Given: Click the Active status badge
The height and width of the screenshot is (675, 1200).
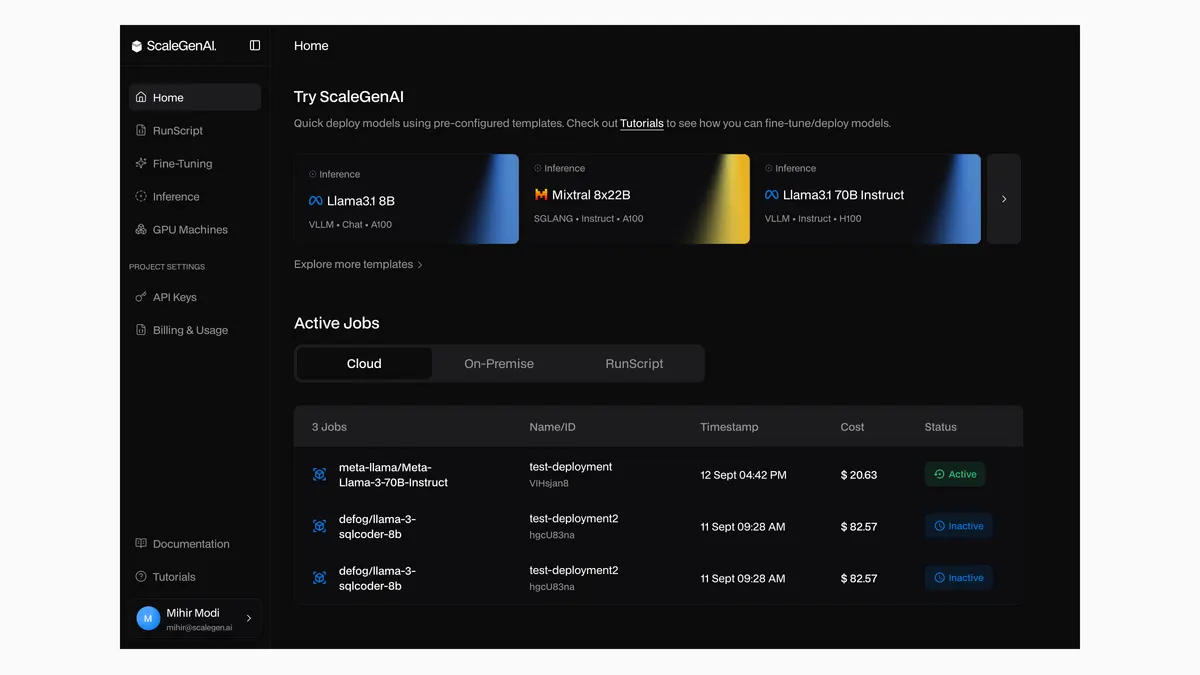Looking at the screenshot, I should (955, 475).
